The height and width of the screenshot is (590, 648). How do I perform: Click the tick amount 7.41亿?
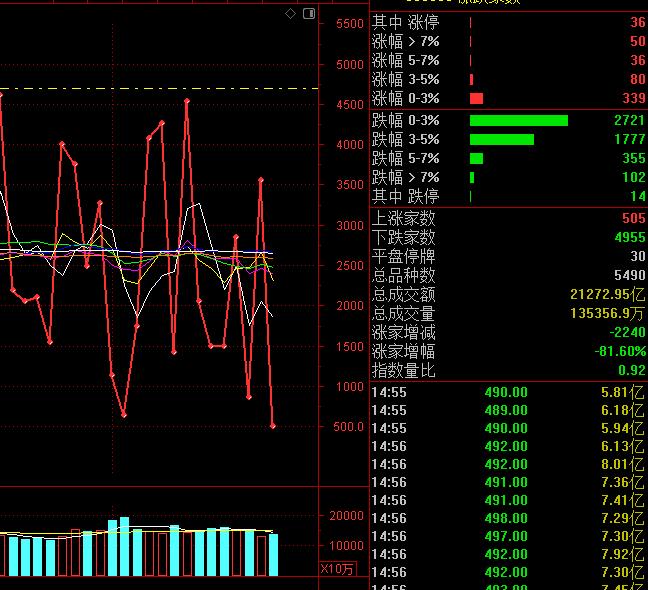pyautogui.click(x=623, y=500)
